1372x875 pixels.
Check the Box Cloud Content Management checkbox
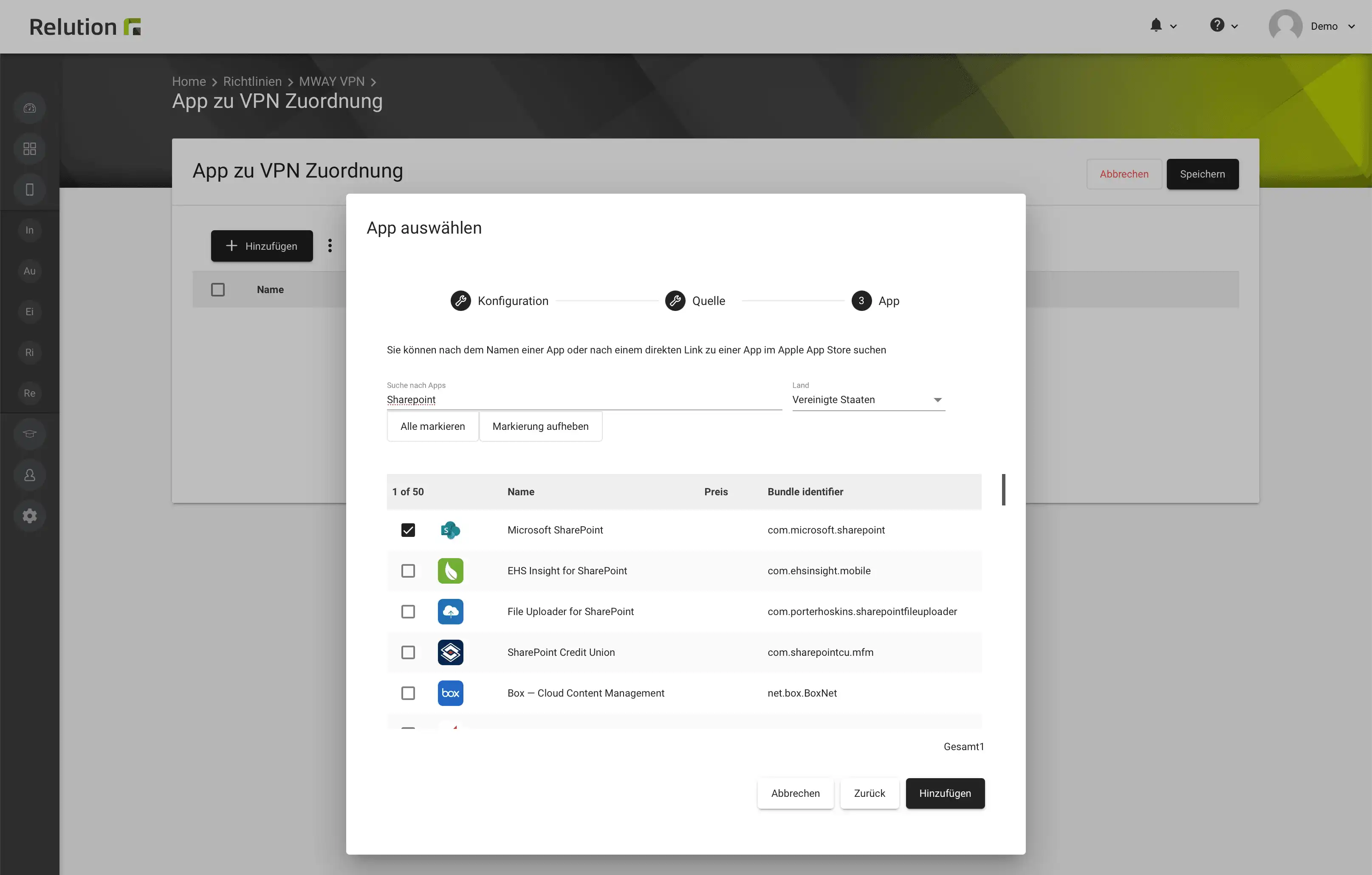coord(408,693)
